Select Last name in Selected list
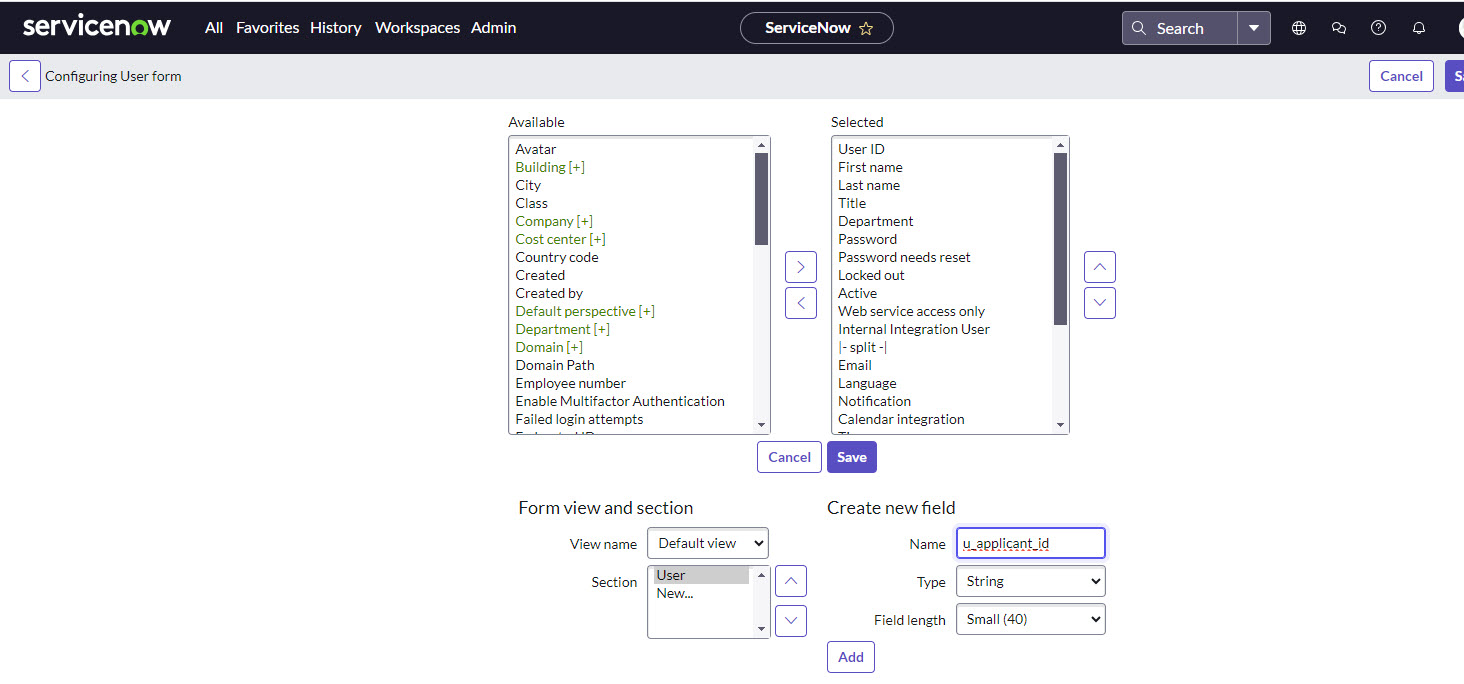This screenshot has height=684, width=1464. click(x=869, y=185)
